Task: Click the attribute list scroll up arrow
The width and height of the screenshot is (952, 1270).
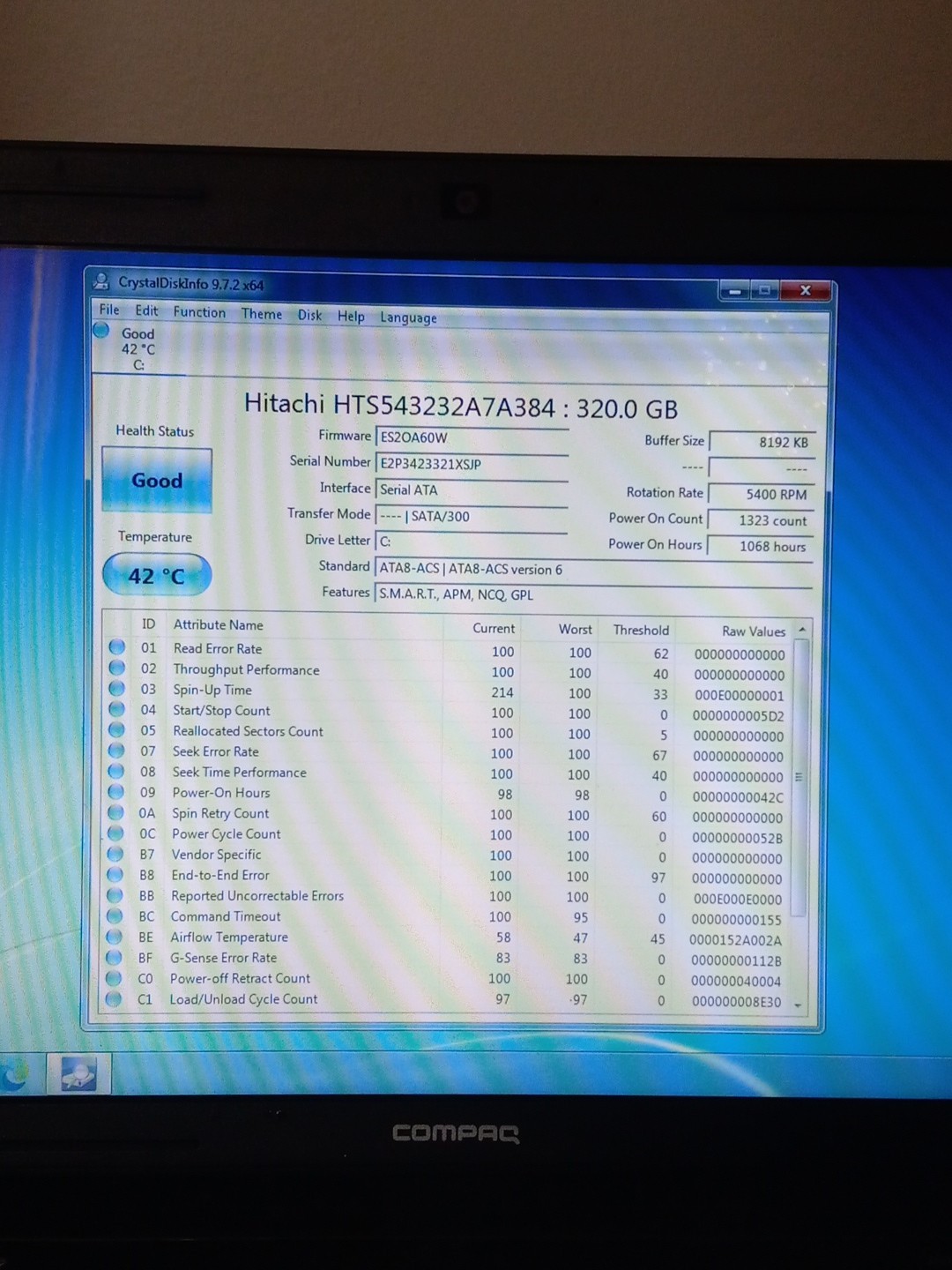Action: pyautogui.click(x=801, y=630)
